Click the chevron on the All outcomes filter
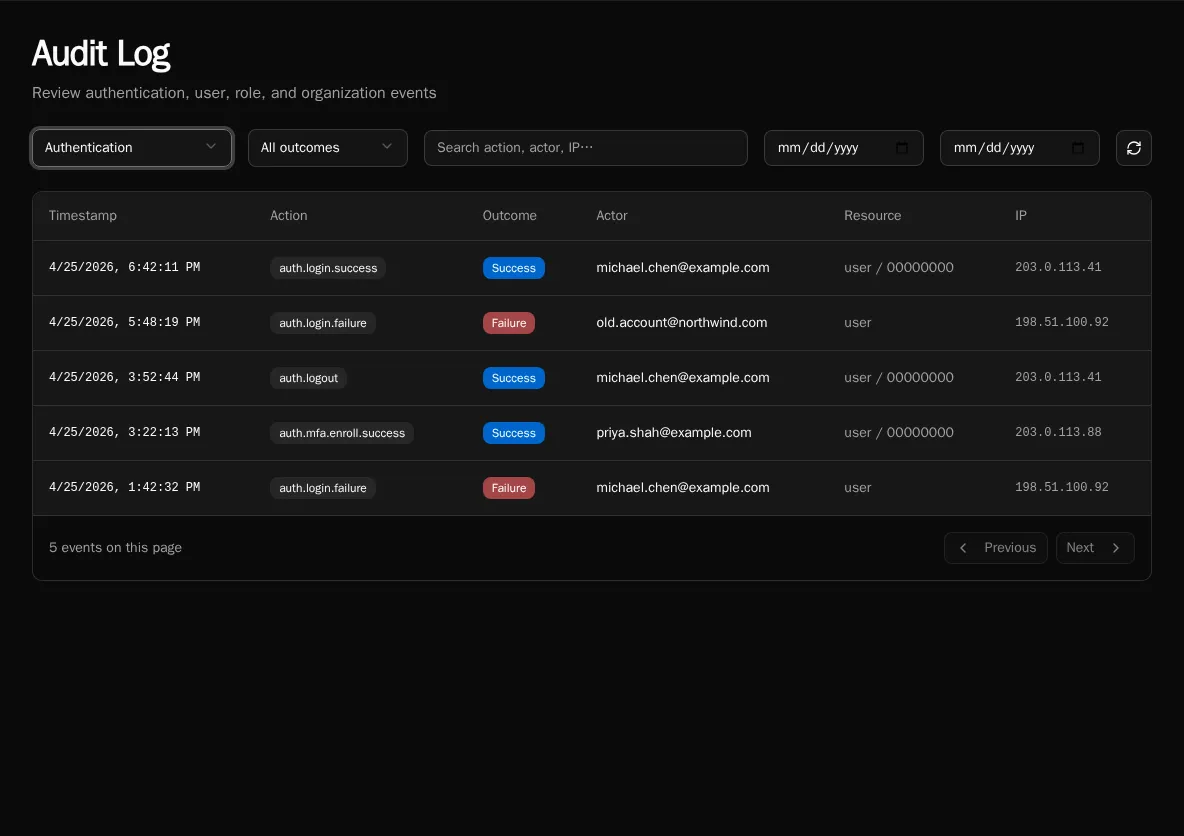The width and height of the screenshot is (1184, 836). 387,147
